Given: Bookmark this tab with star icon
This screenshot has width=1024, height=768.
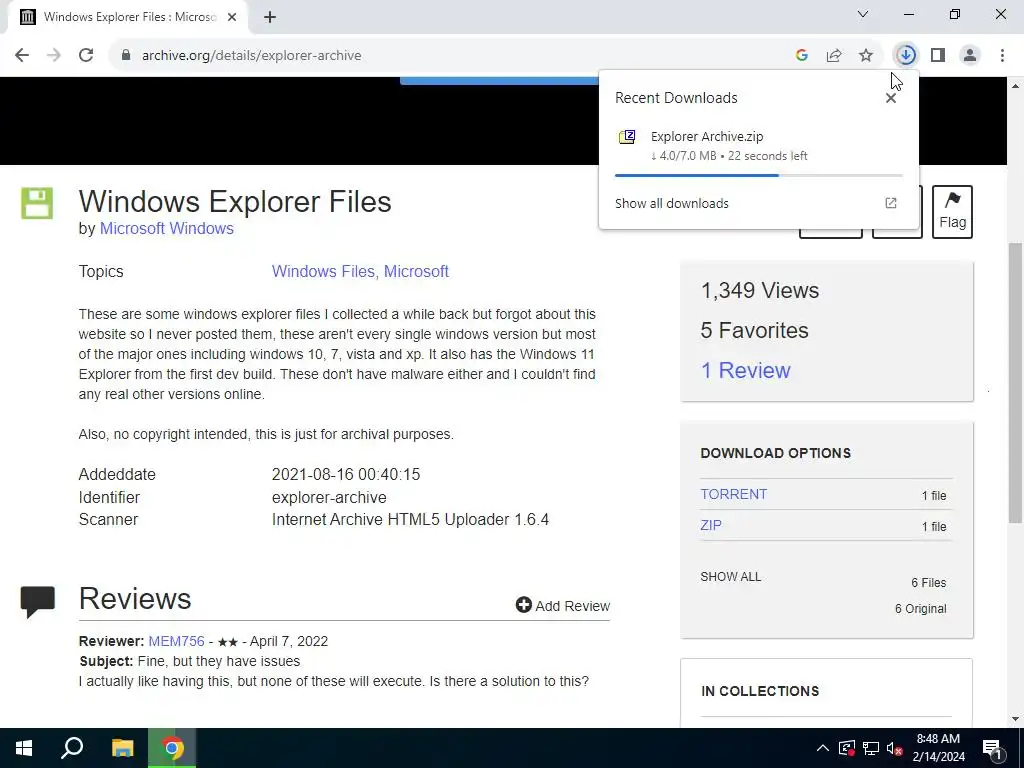Looking at the screenshot, I should (x=866, y=56).
